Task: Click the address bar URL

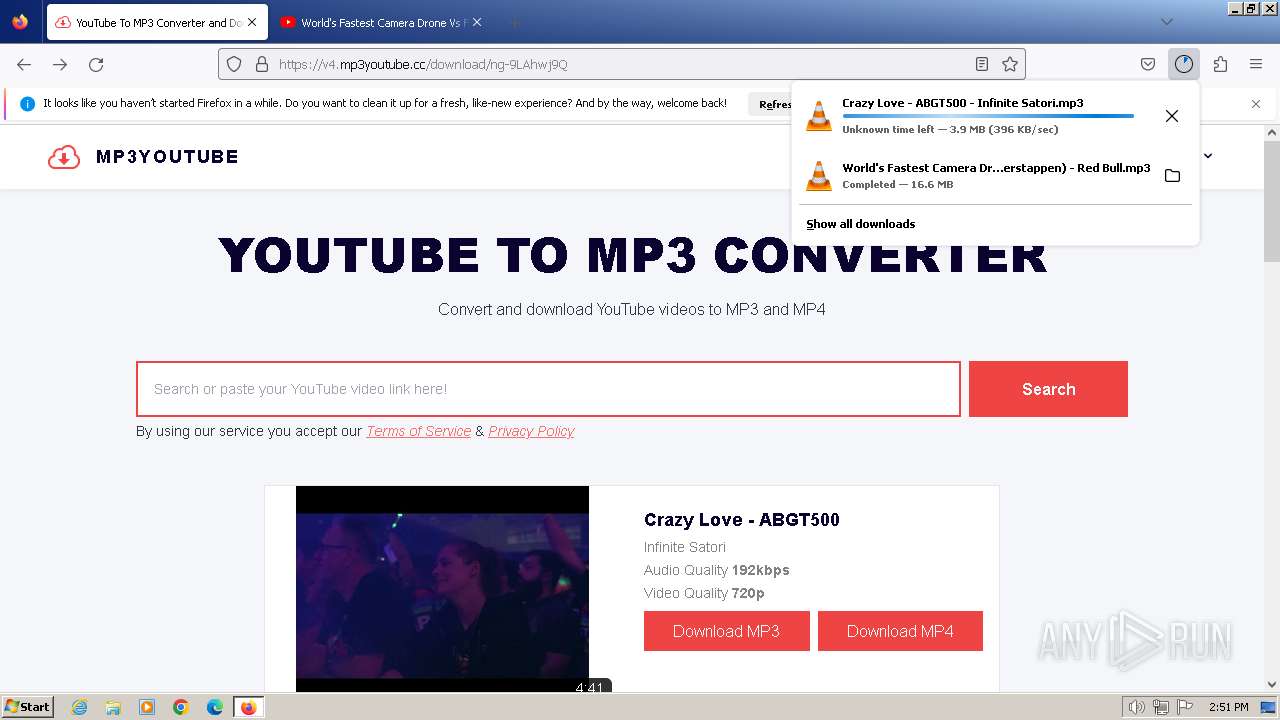Action: (x=424, y=64)
